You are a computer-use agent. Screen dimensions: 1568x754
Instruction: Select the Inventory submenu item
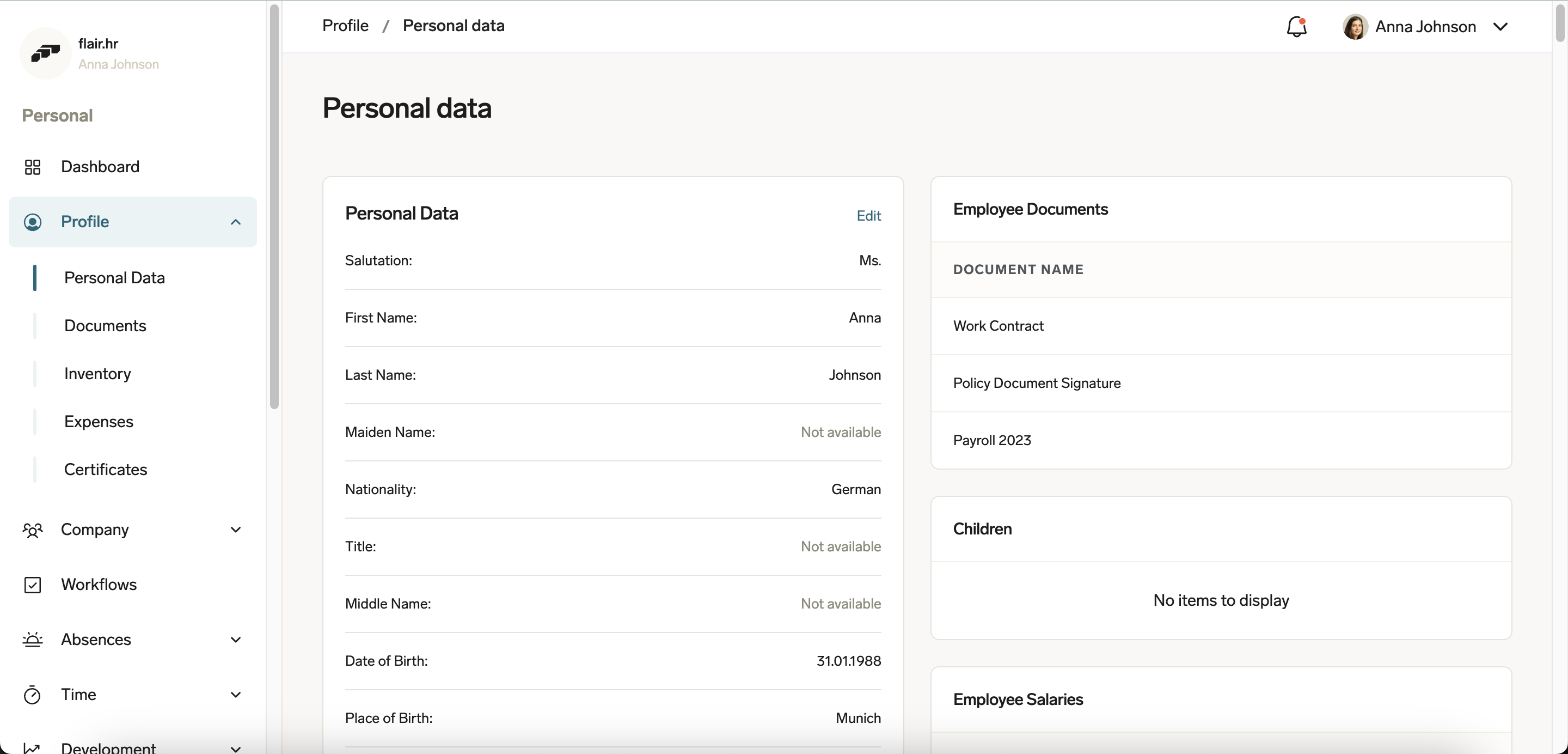[x=97, y=373]
